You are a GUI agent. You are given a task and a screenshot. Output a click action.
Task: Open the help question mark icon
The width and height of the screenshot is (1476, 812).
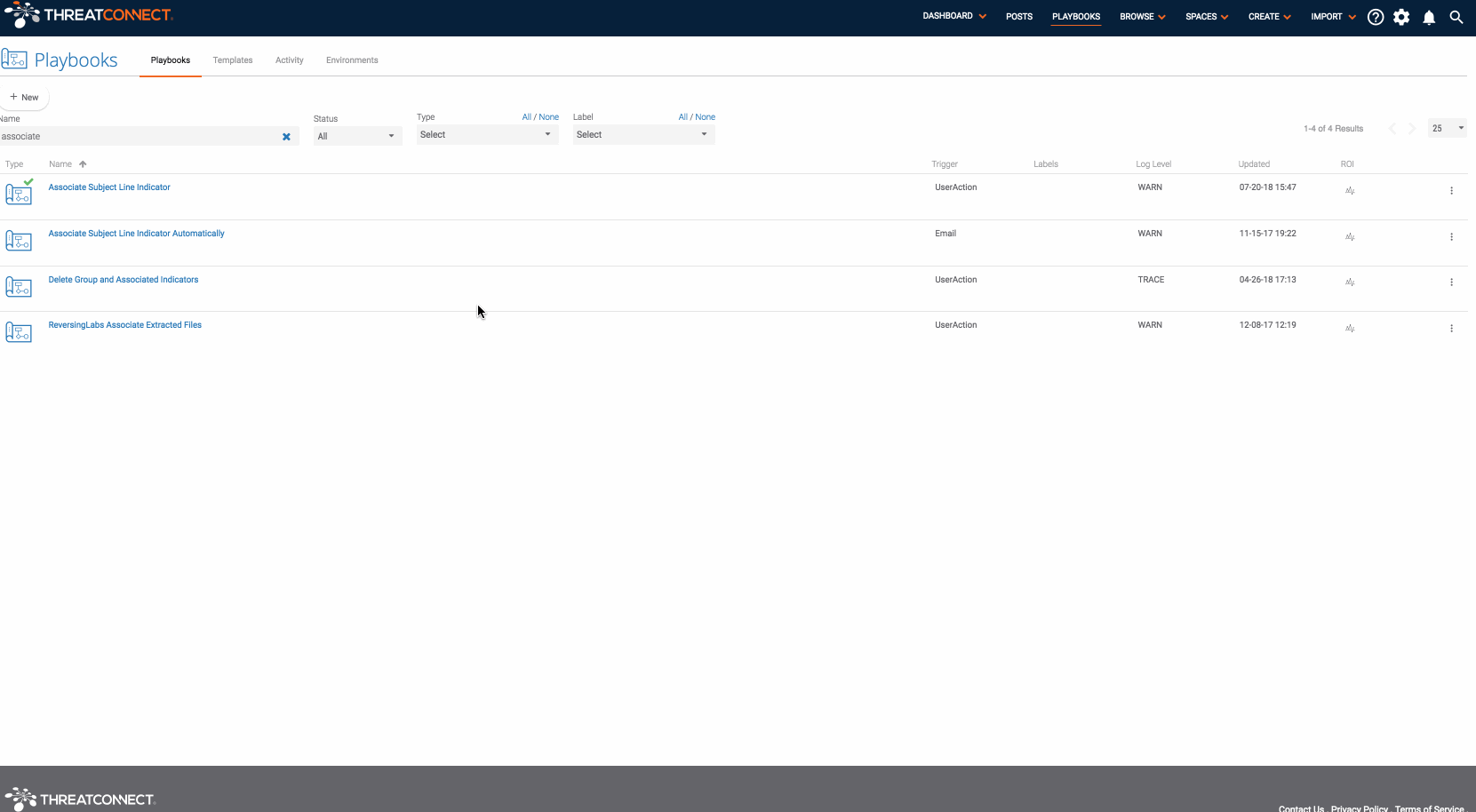(x=1376, y=17)
